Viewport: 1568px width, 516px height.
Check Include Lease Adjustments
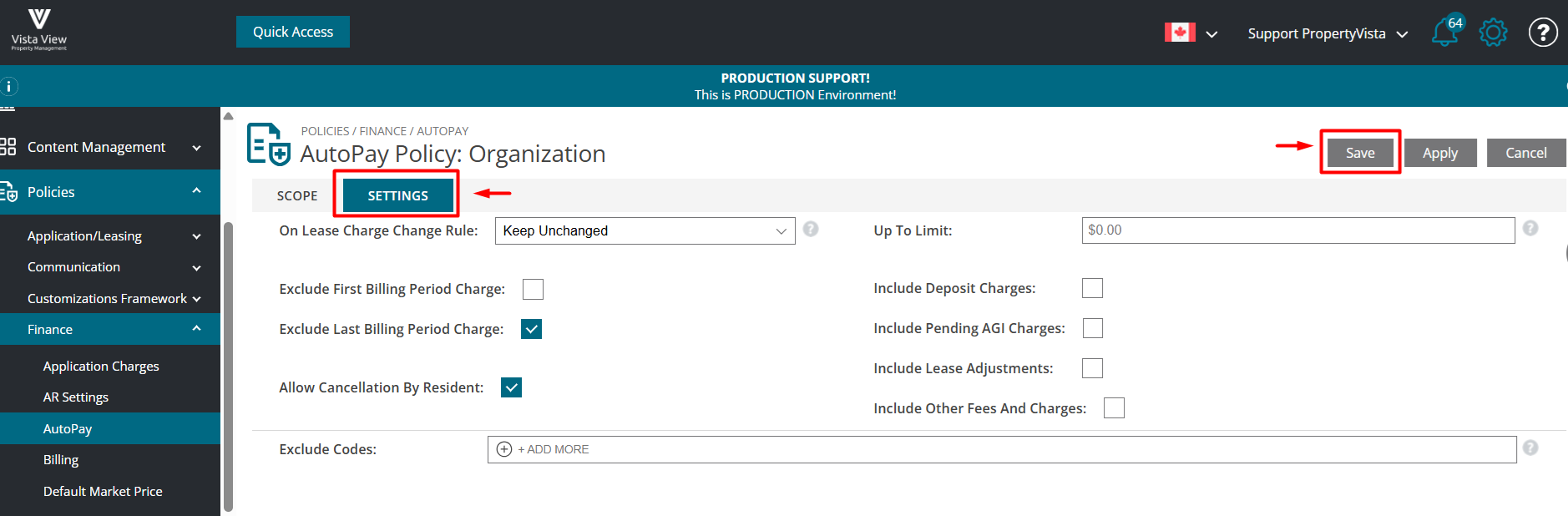click(1092, 368)
